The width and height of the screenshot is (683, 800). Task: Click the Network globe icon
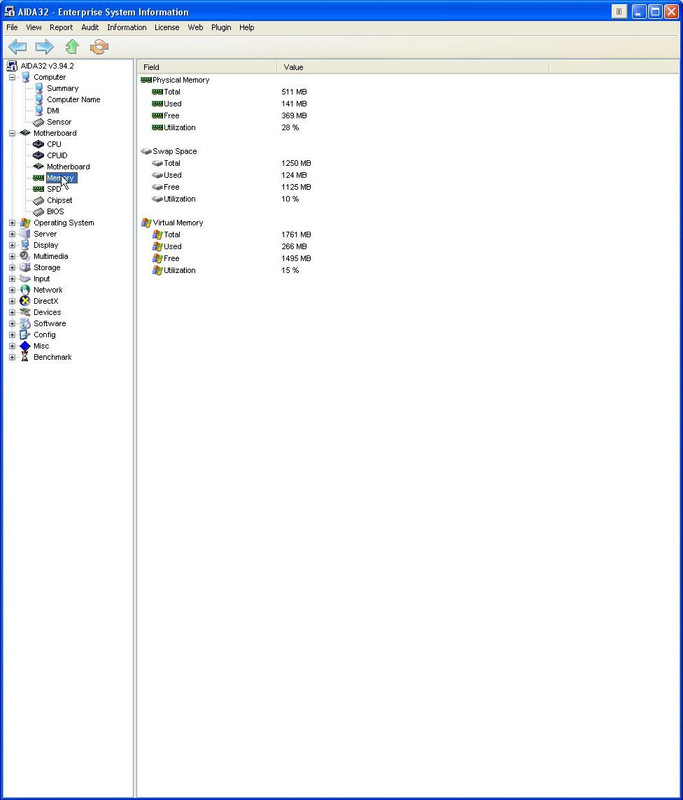pos(25,290)
